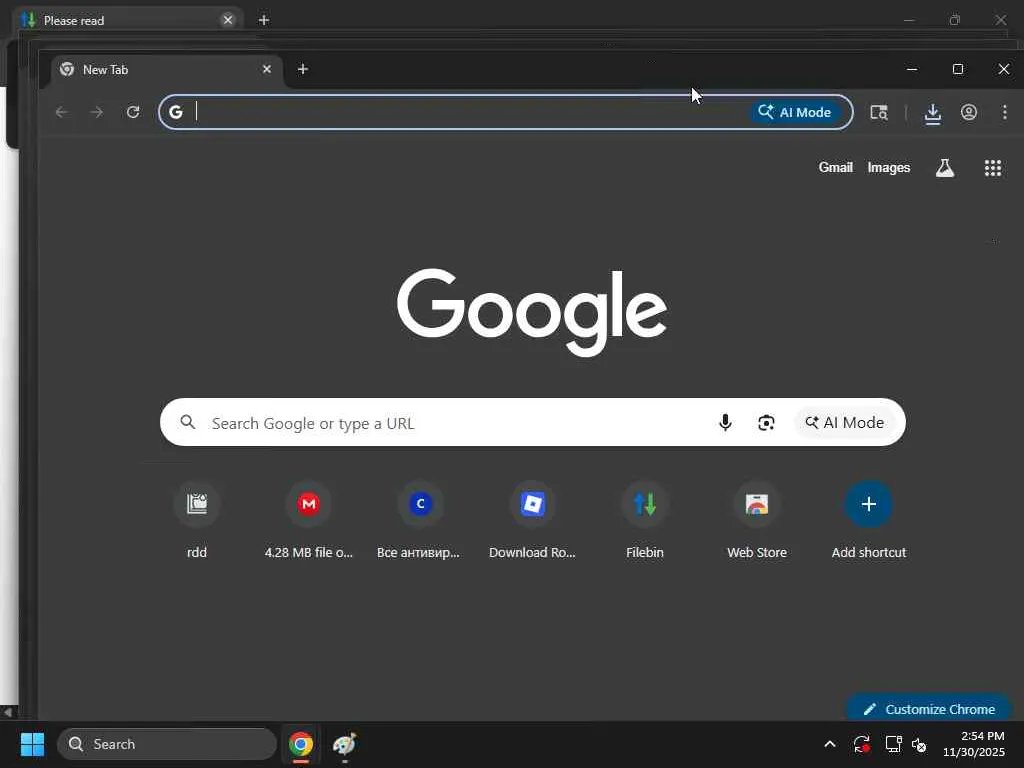
Task: Open the clock showing 2:54 PM
Action: click(x=974, y=744)
